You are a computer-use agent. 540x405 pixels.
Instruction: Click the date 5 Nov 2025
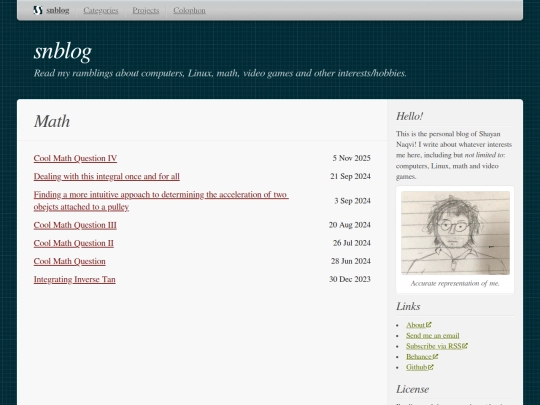[x=352, y=158]
